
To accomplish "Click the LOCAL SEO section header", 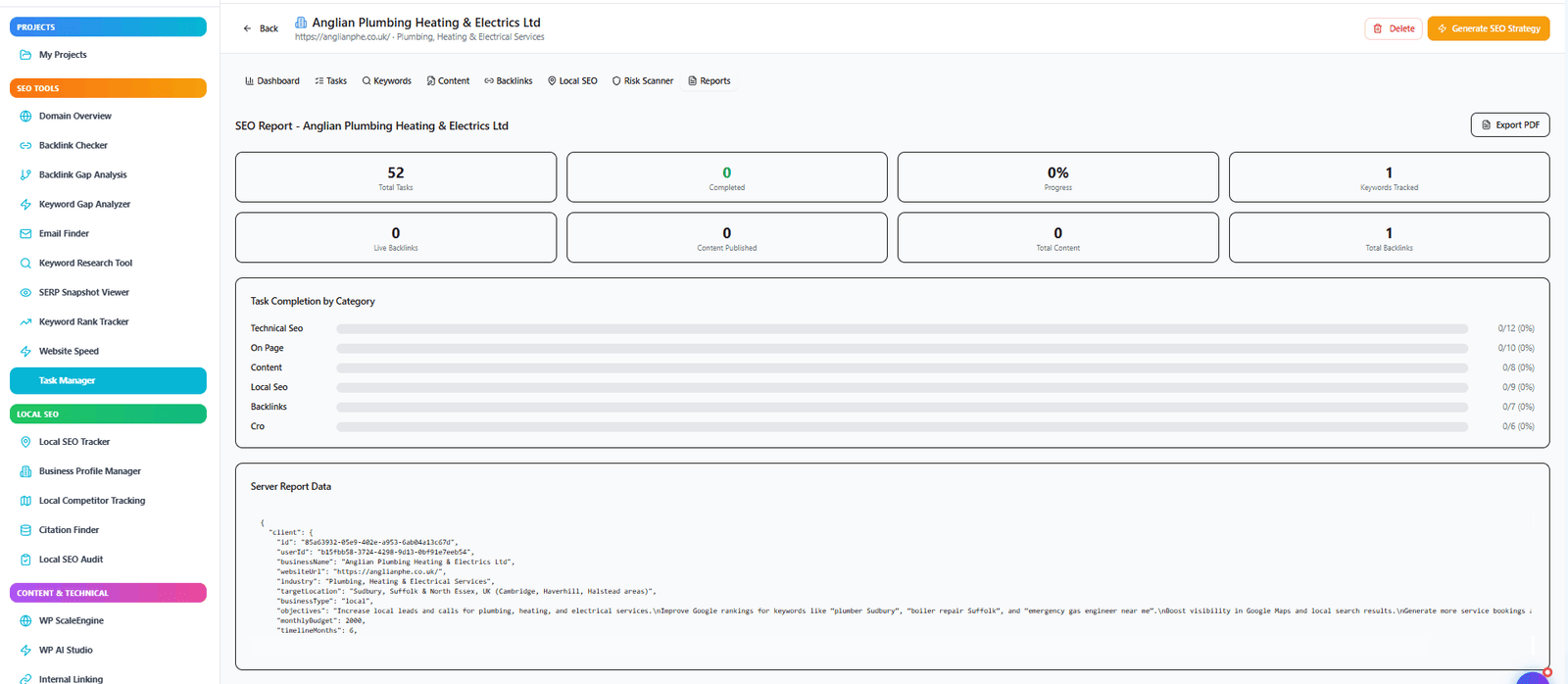I will pyautogui.click(x=108, y=415).
